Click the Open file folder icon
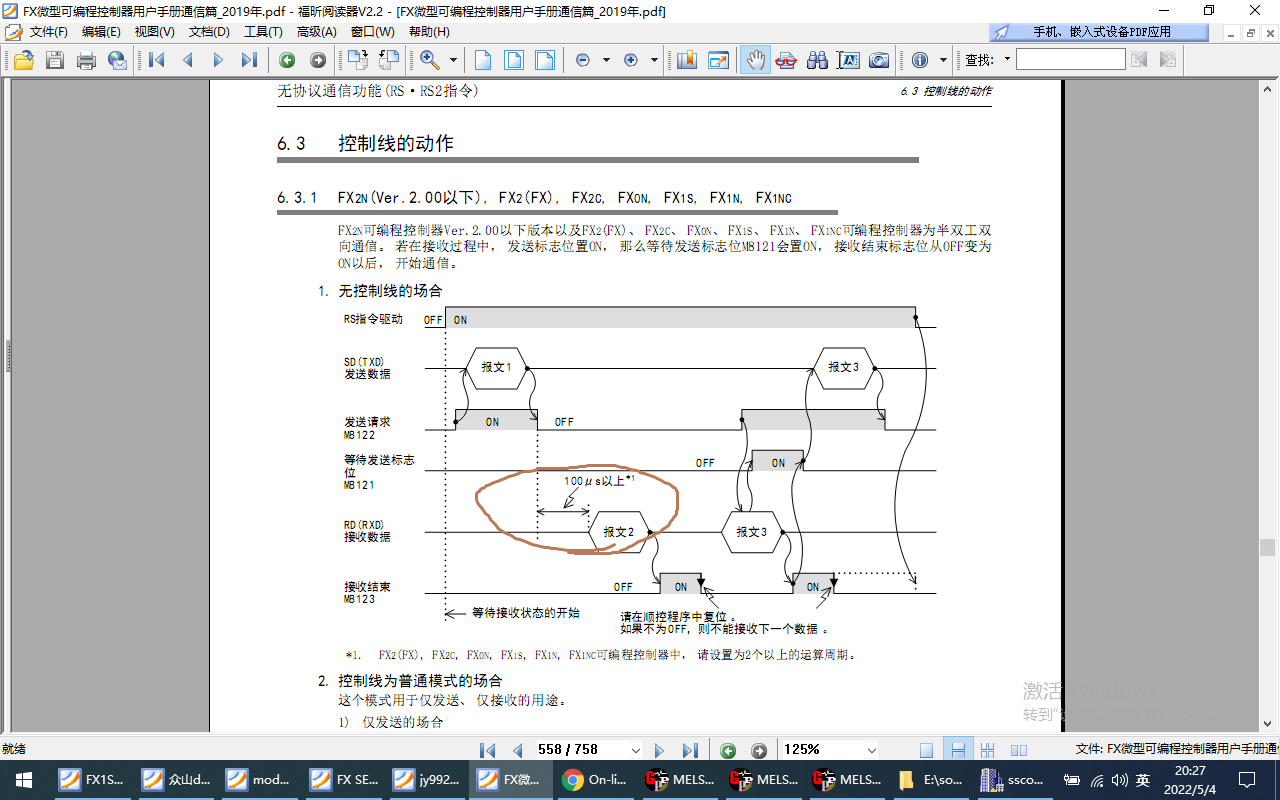The height and width of the screenshot is (800, 1280). pyautogui.click(x=23, y=60)
